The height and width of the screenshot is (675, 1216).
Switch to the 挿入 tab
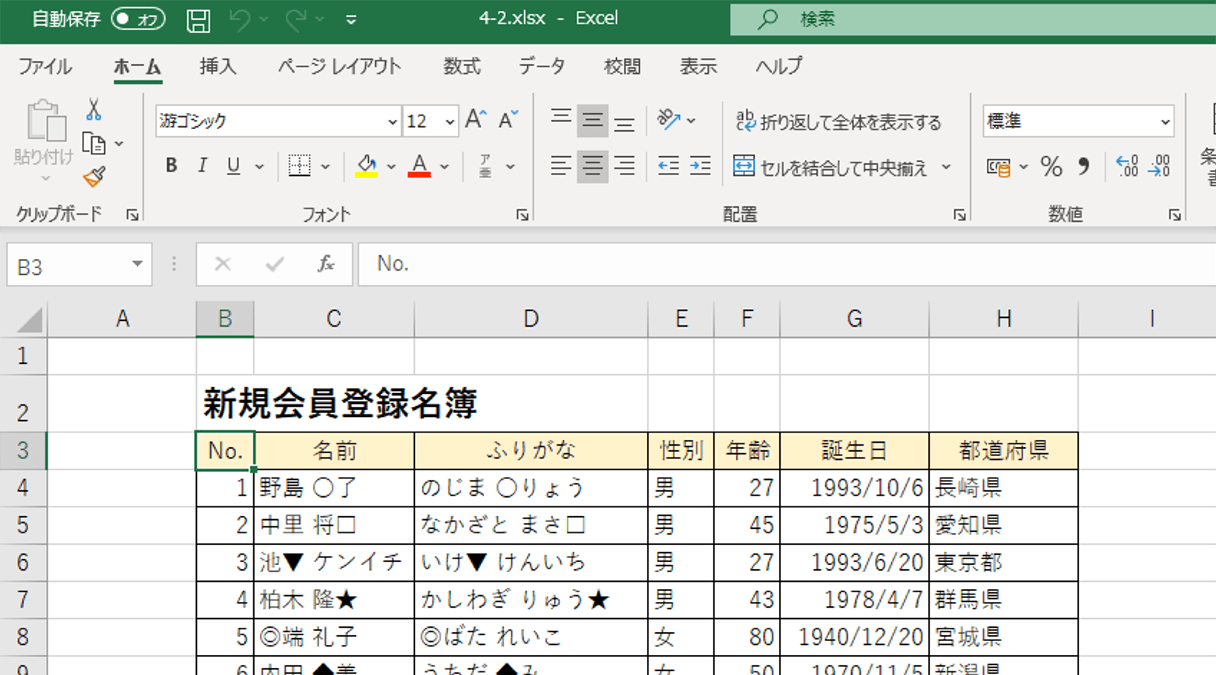pyautogui.click(x=218, y=67)
